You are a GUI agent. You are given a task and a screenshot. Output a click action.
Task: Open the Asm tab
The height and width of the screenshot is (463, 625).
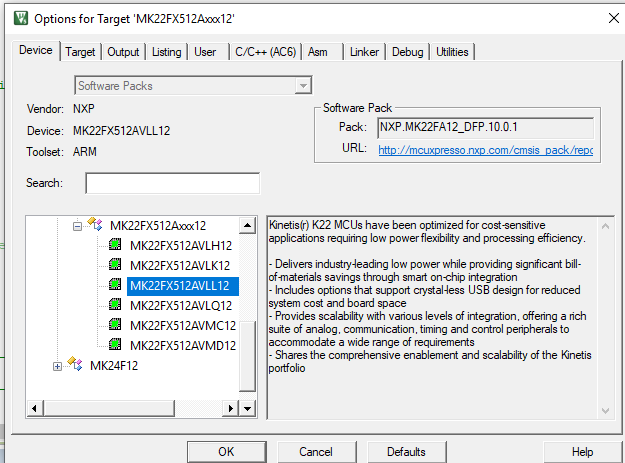pos(318,52)
